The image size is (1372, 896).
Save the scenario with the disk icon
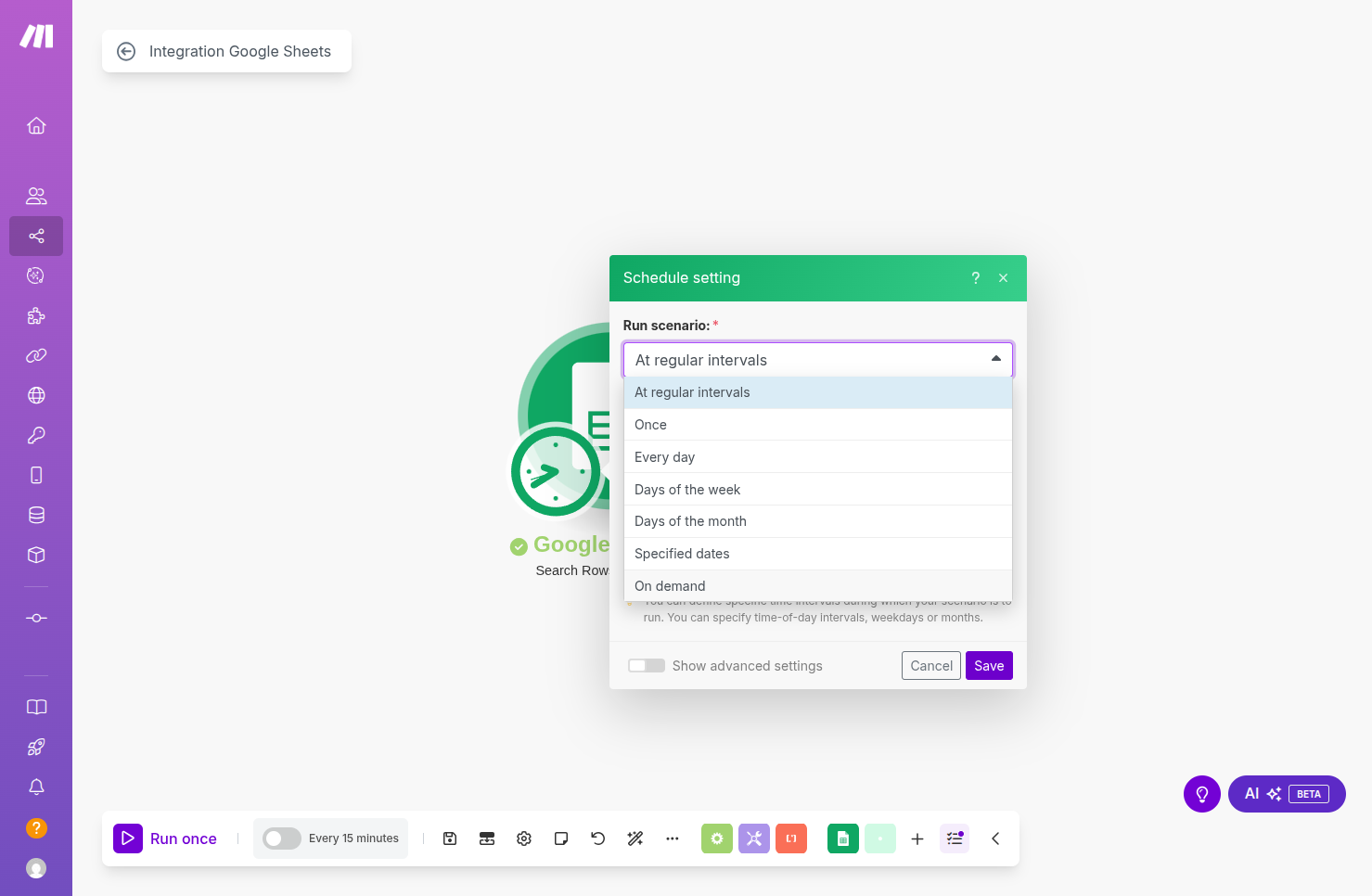click(x=450, y=838)
